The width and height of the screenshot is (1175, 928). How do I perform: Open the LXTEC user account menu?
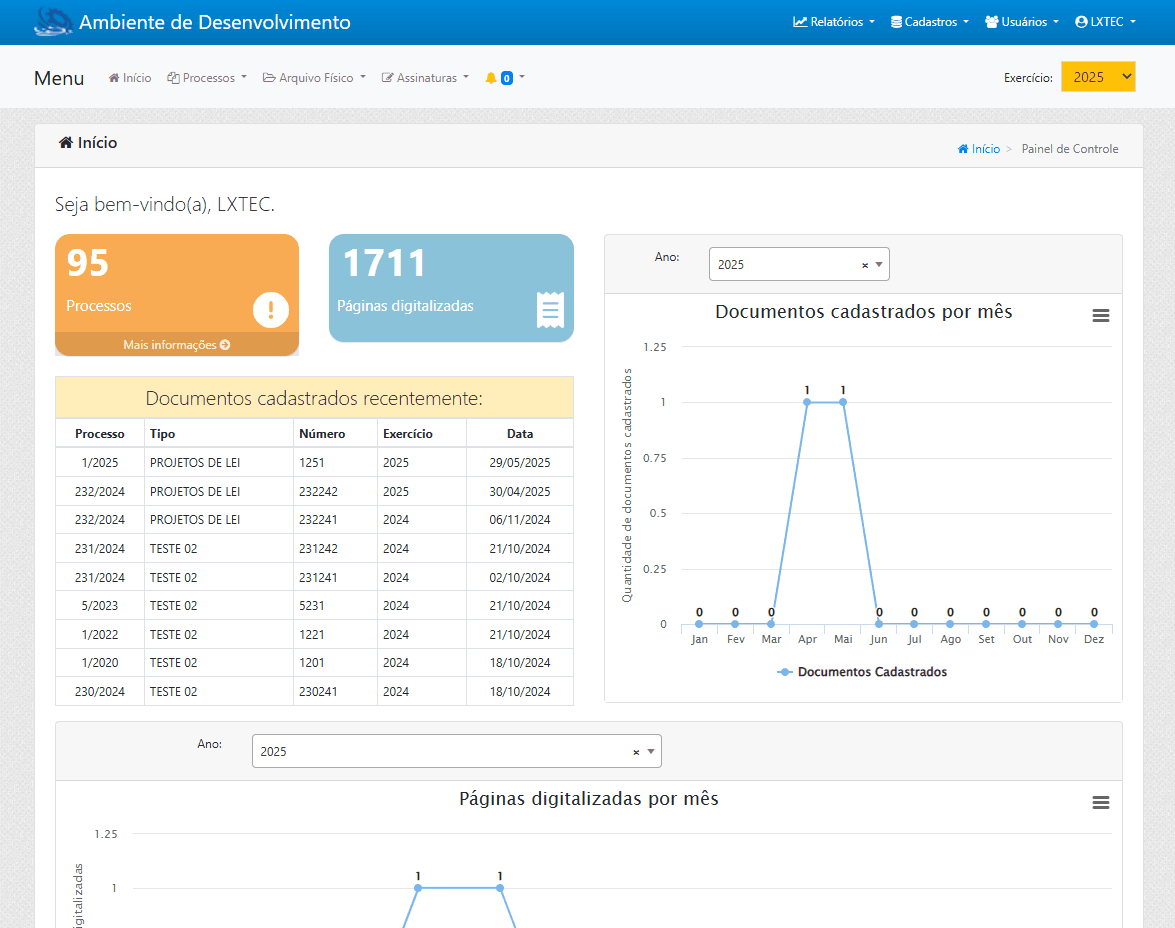pyautogui.click(x=1105, y=22)
